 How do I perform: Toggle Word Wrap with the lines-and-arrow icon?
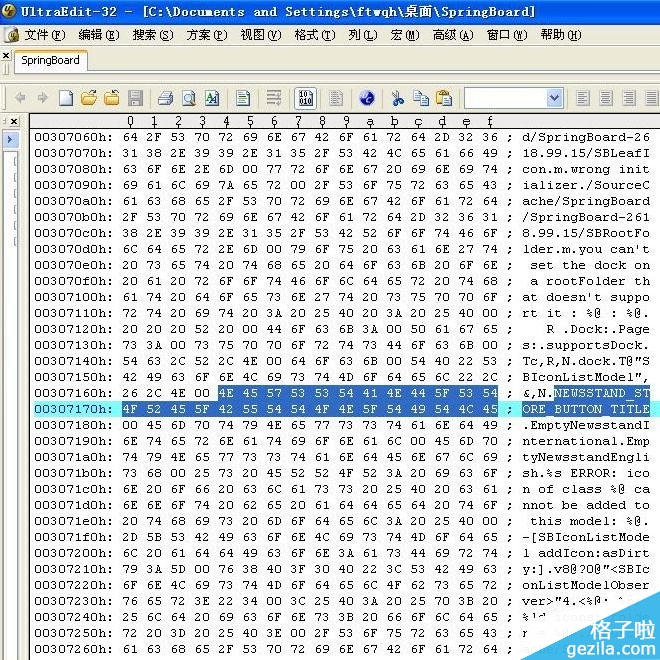[274, 98]
